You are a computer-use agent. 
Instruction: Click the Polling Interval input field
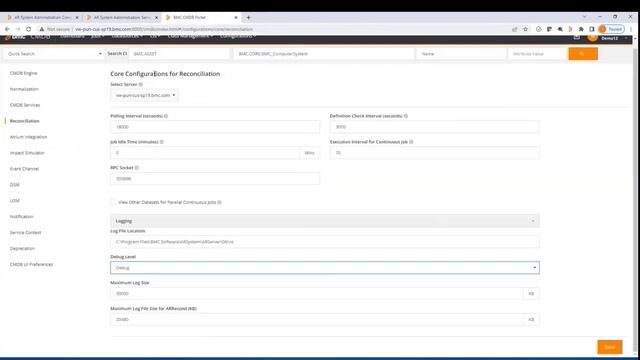click(x=215, y=127)
